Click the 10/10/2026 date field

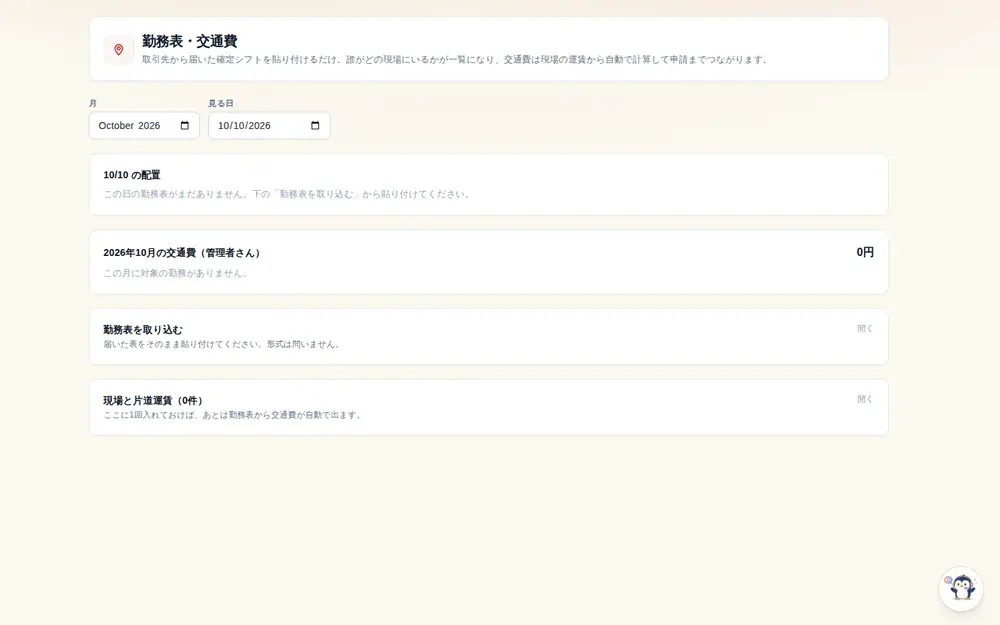click(x=269, y=126)
